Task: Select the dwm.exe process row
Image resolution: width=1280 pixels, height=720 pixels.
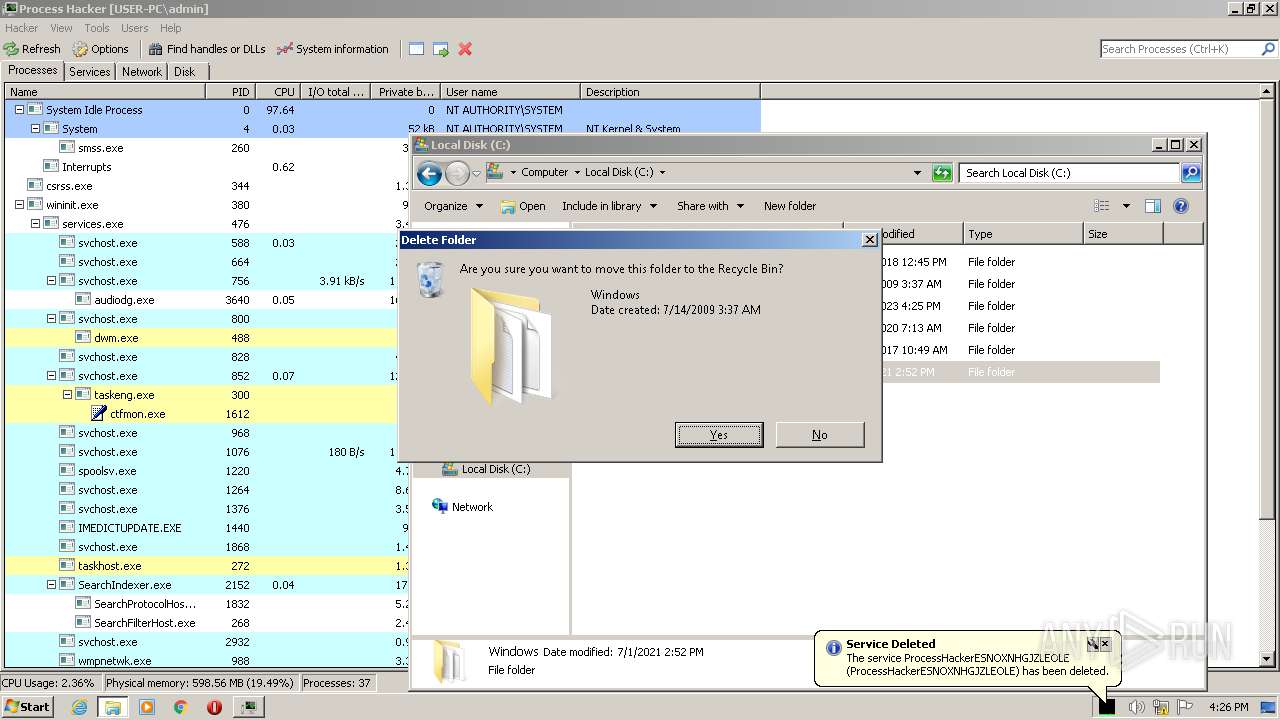Action: pos(203,338)
